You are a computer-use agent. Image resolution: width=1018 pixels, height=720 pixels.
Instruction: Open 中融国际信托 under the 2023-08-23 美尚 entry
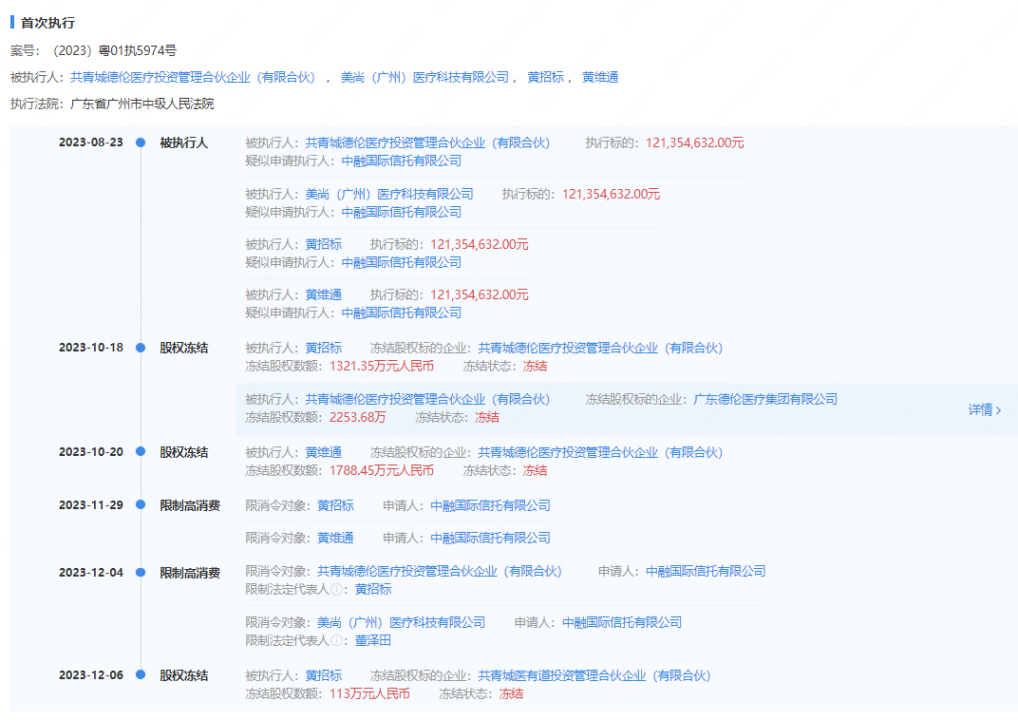pyautogui.click(x=401, y=212)
